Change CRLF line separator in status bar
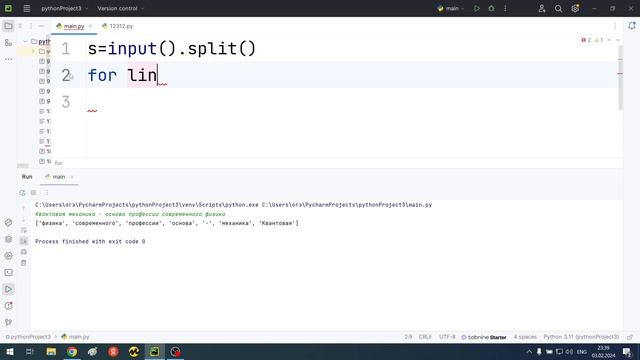This screenshot has height=360, width=640. click(425, 337)
